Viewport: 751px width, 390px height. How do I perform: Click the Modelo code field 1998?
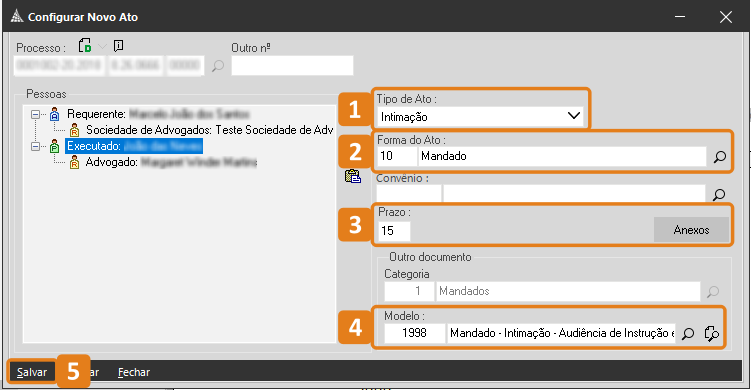[415, 333]
